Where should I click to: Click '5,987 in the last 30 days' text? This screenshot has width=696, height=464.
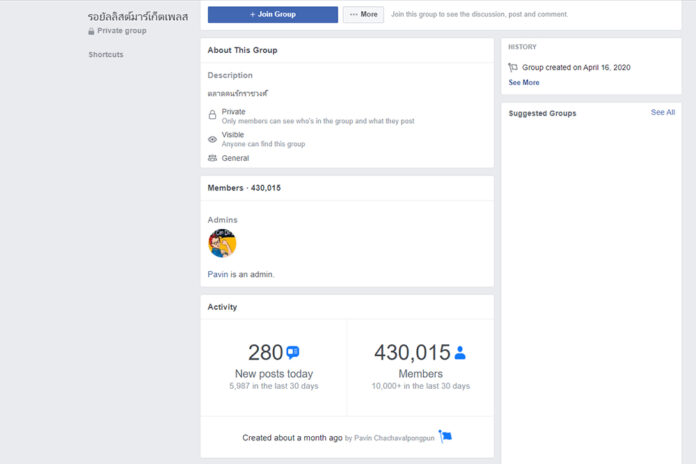pos(274,386)
